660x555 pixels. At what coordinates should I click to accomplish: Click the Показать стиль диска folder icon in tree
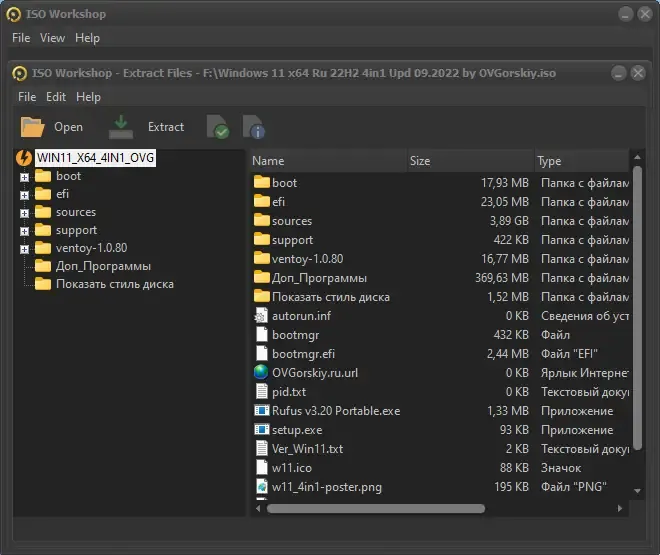coord(43,284)
